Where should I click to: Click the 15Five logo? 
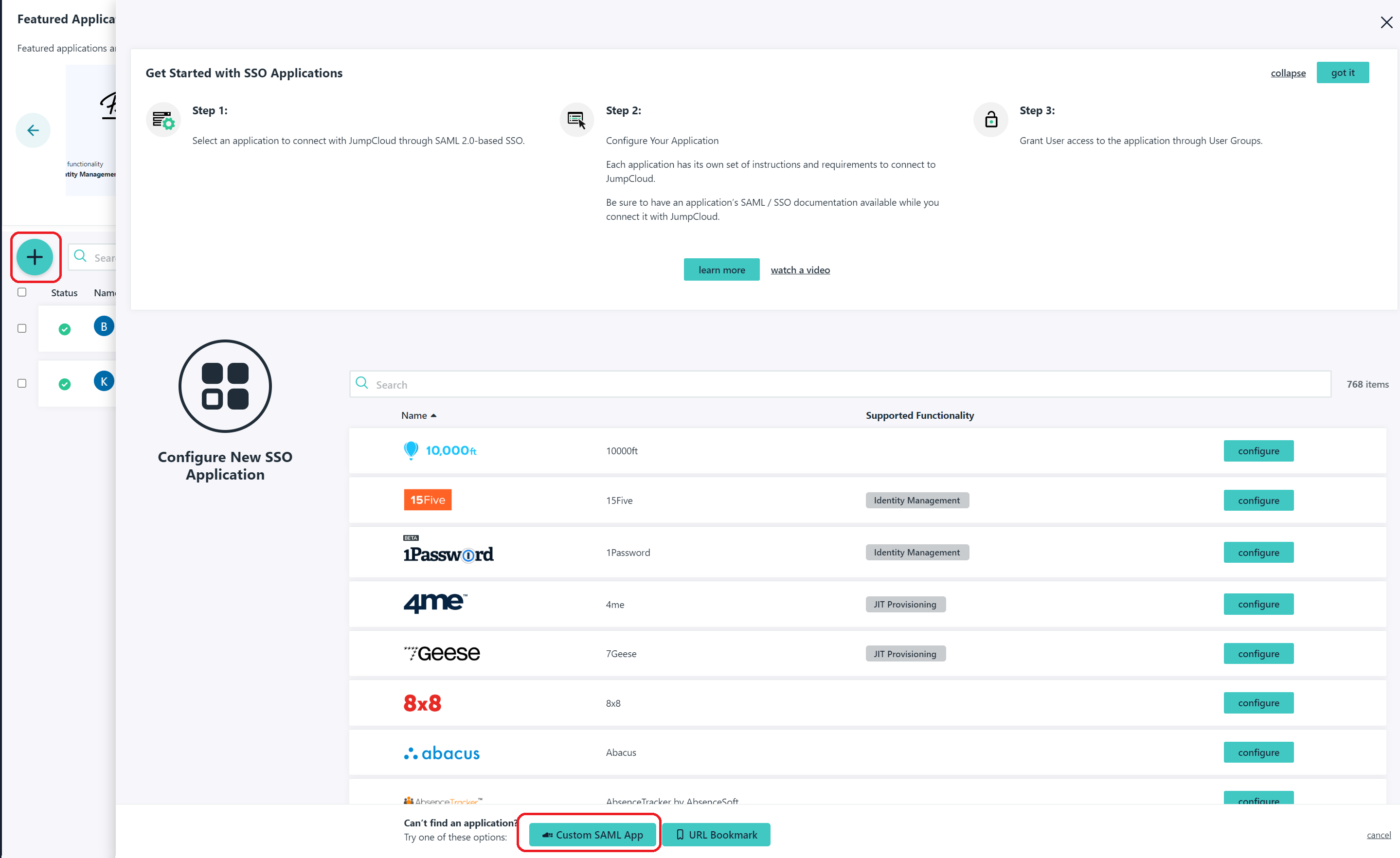point(427,500)
